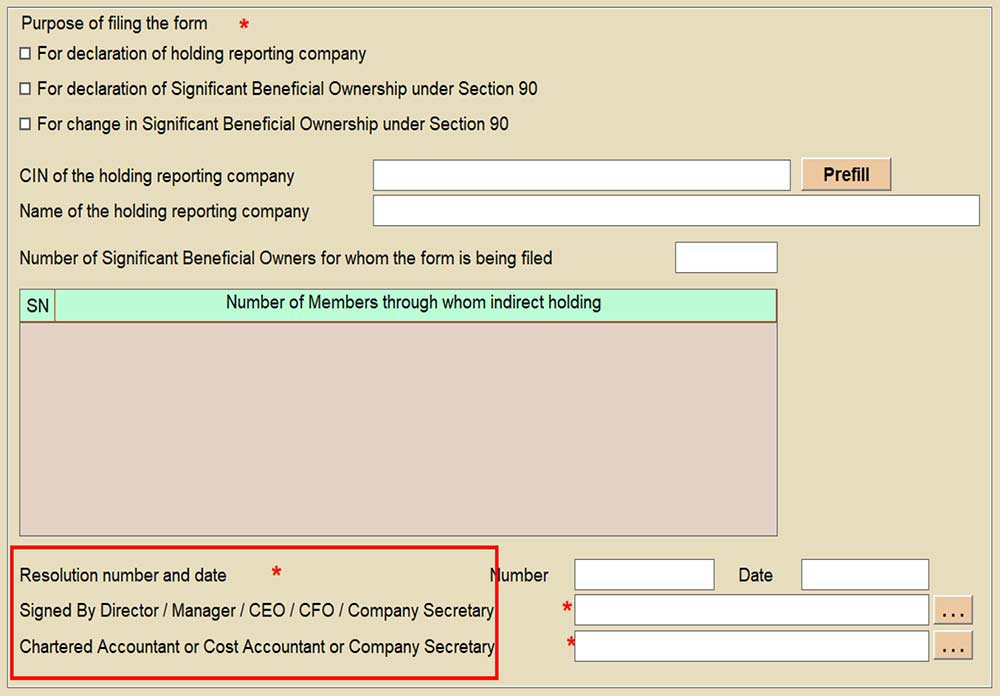Enable declaration of Significant Beneficial Ownership checkbox
This screenshot has height=696, width=1000.
coord(26,89)
